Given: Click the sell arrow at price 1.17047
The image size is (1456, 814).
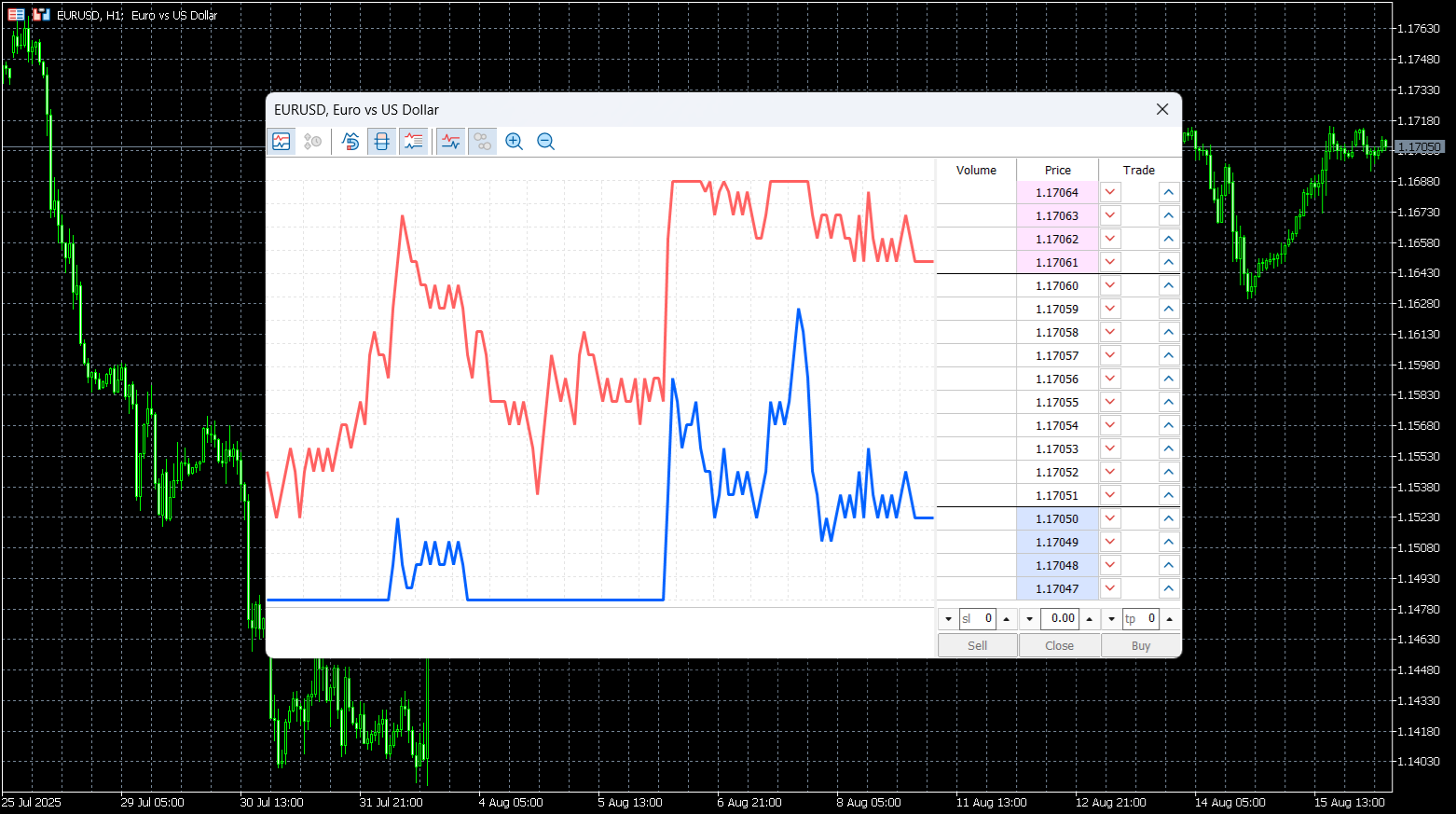Looking at the screenshot, I should tap(1110, 588).
